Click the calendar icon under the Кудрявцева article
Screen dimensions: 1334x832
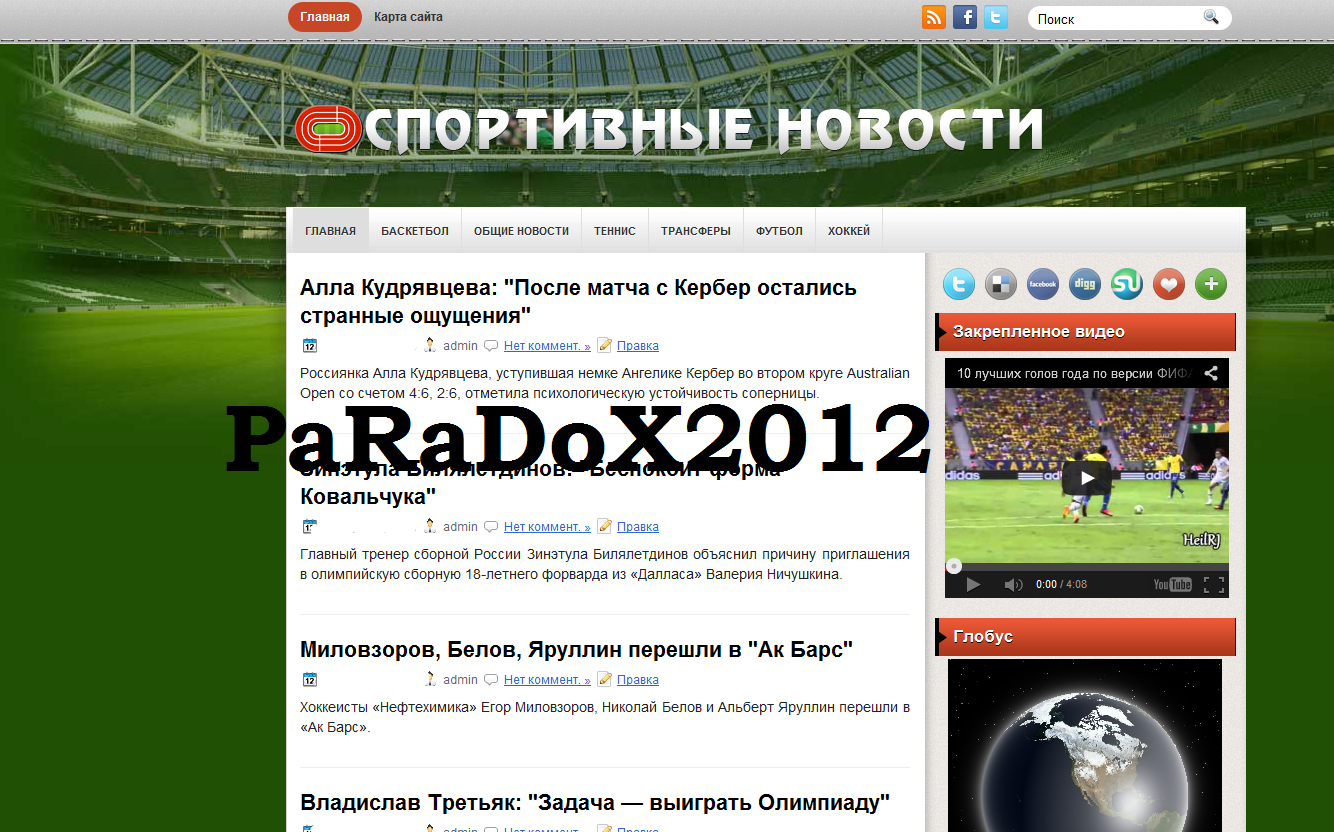[x=309, y=346]
